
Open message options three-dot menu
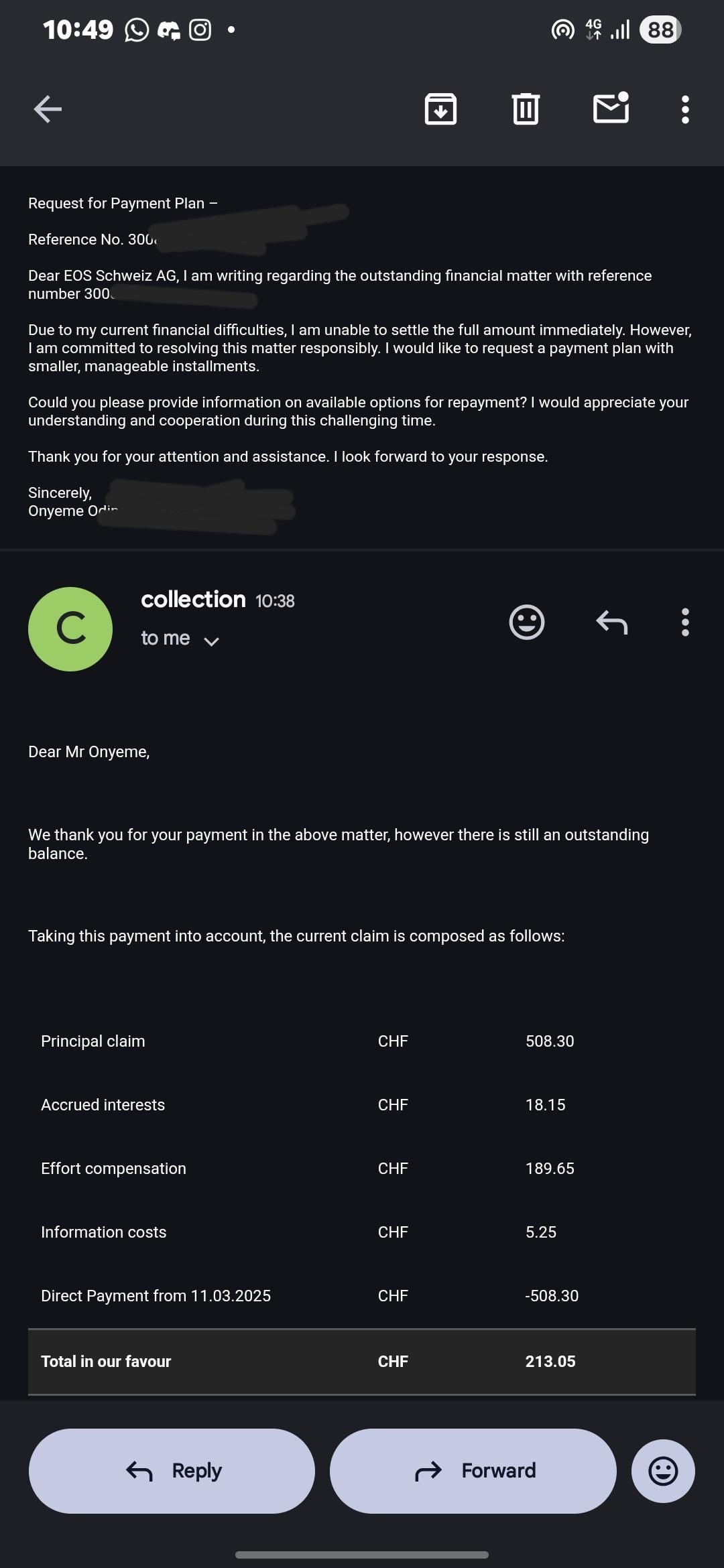(684, 623)
